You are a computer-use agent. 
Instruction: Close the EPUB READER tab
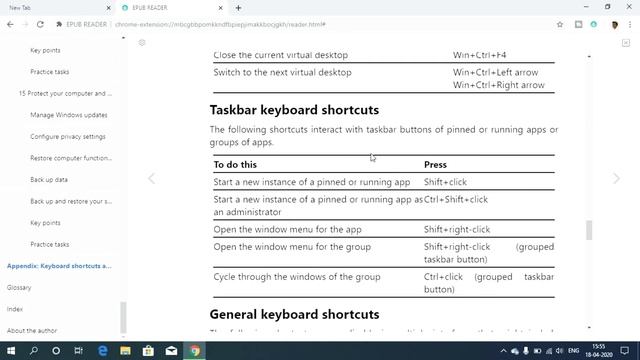click(220, 8)
